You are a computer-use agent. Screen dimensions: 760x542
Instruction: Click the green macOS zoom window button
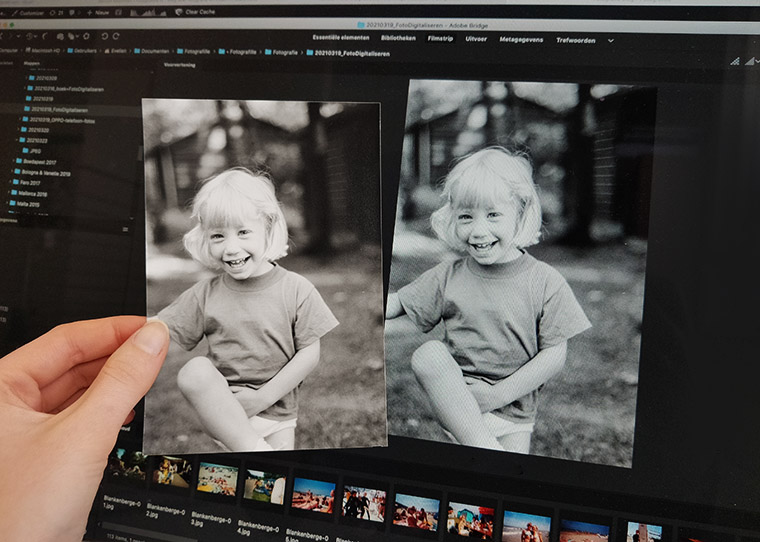point(11,24)
